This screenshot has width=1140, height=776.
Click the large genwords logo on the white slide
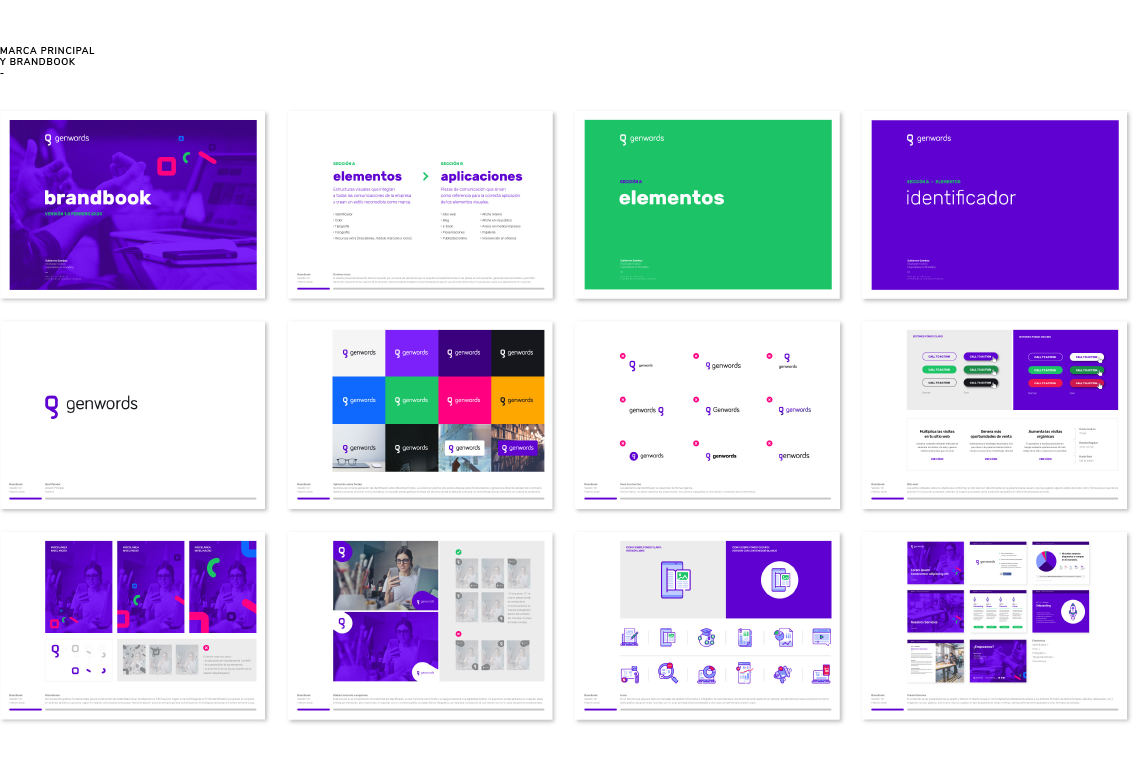(x=92, y=405)
